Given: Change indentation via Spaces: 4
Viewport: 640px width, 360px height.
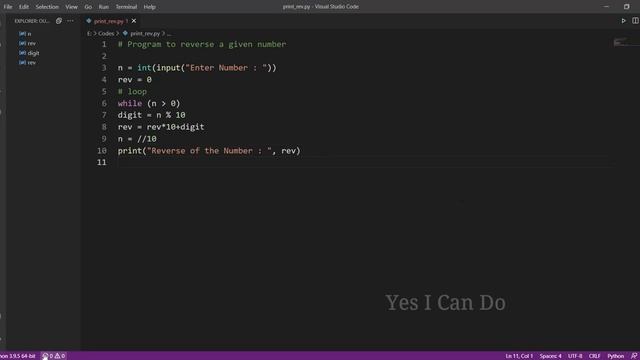Looking at the screenshot, I should coord(550,356).
